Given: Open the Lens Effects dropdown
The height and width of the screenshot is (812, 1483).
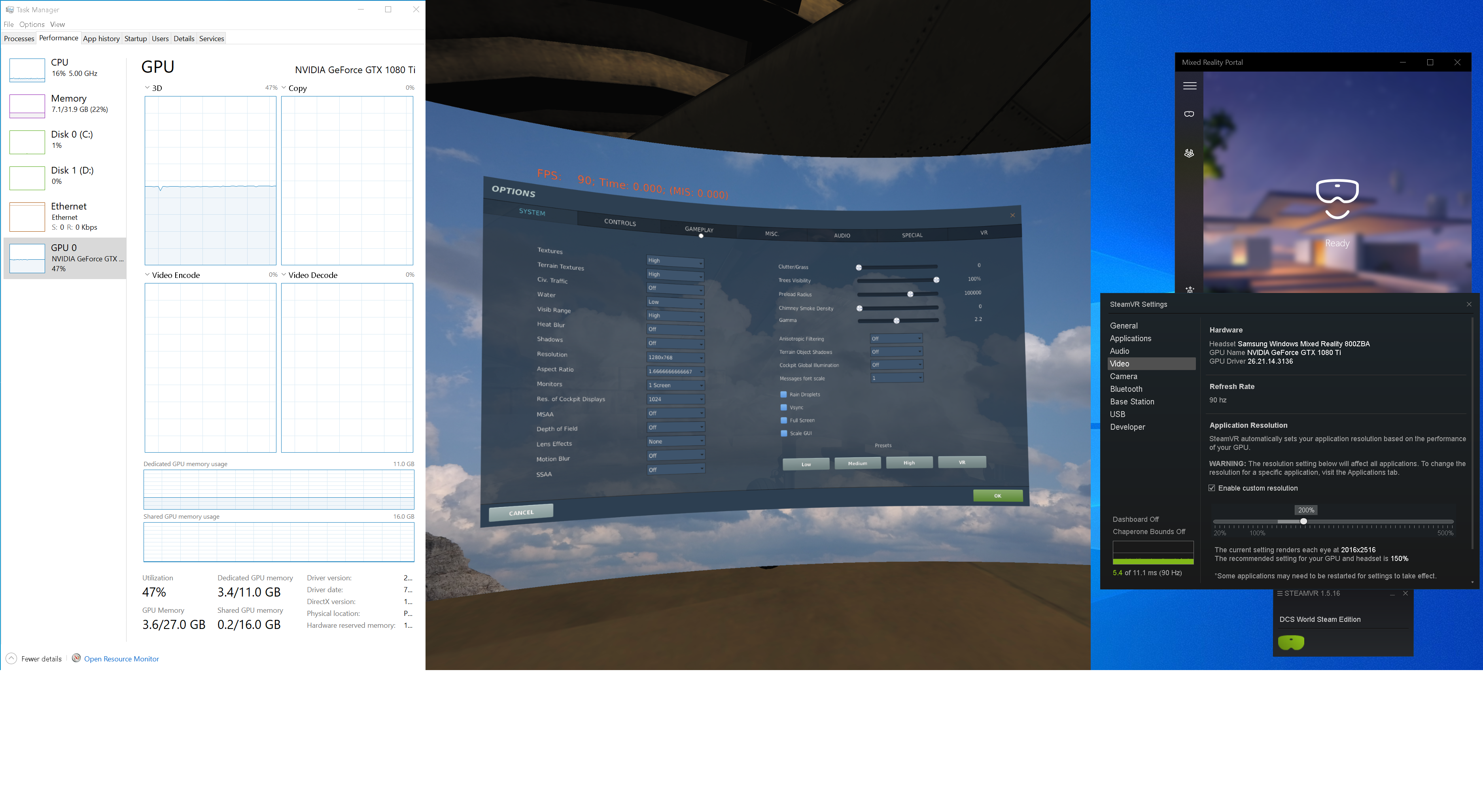Looking at the screenshot, I should click(x=675, y=442).
